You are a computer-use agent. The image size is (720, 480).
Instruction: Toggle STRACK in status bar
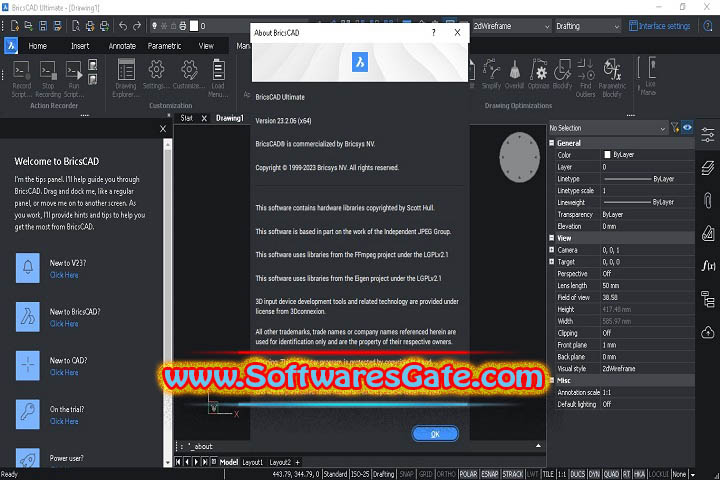(x=512, y=474)
